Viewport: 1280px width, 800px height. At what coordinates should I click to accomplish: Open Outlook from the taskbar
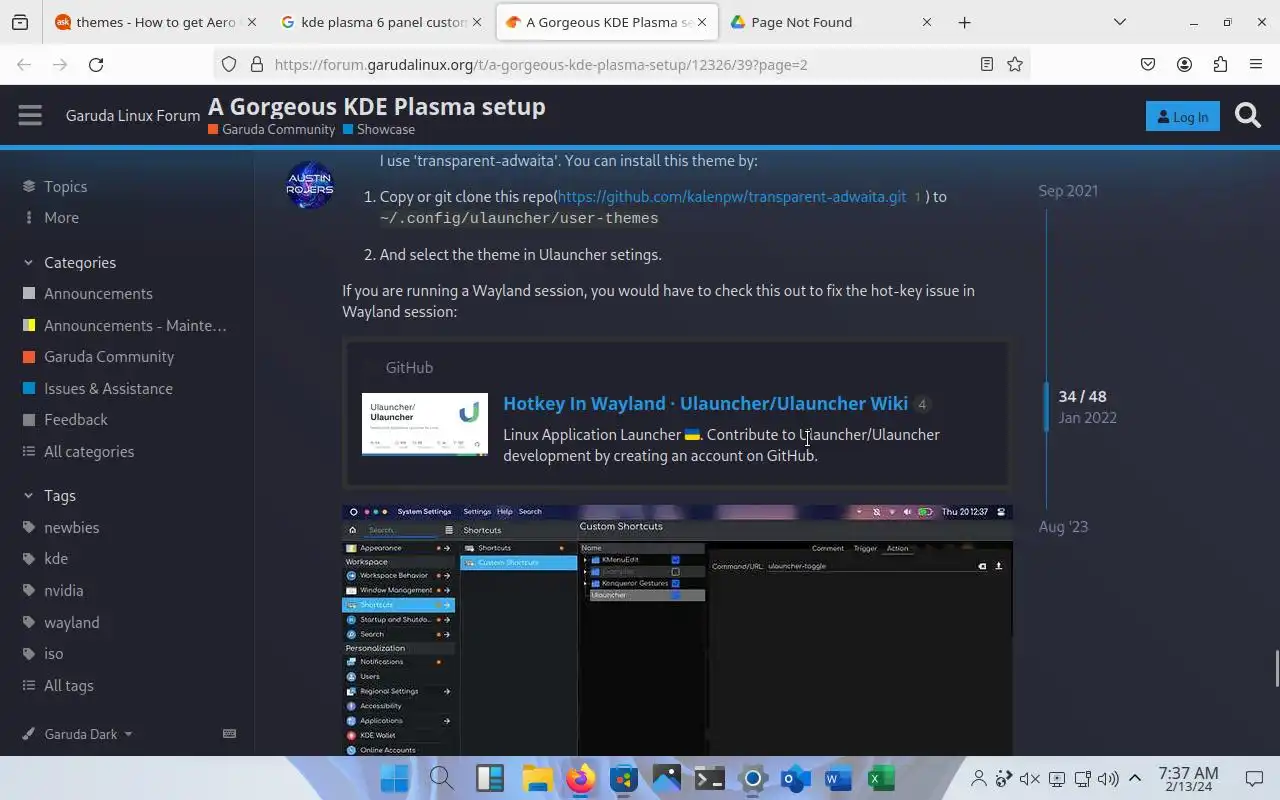[796, 778]
